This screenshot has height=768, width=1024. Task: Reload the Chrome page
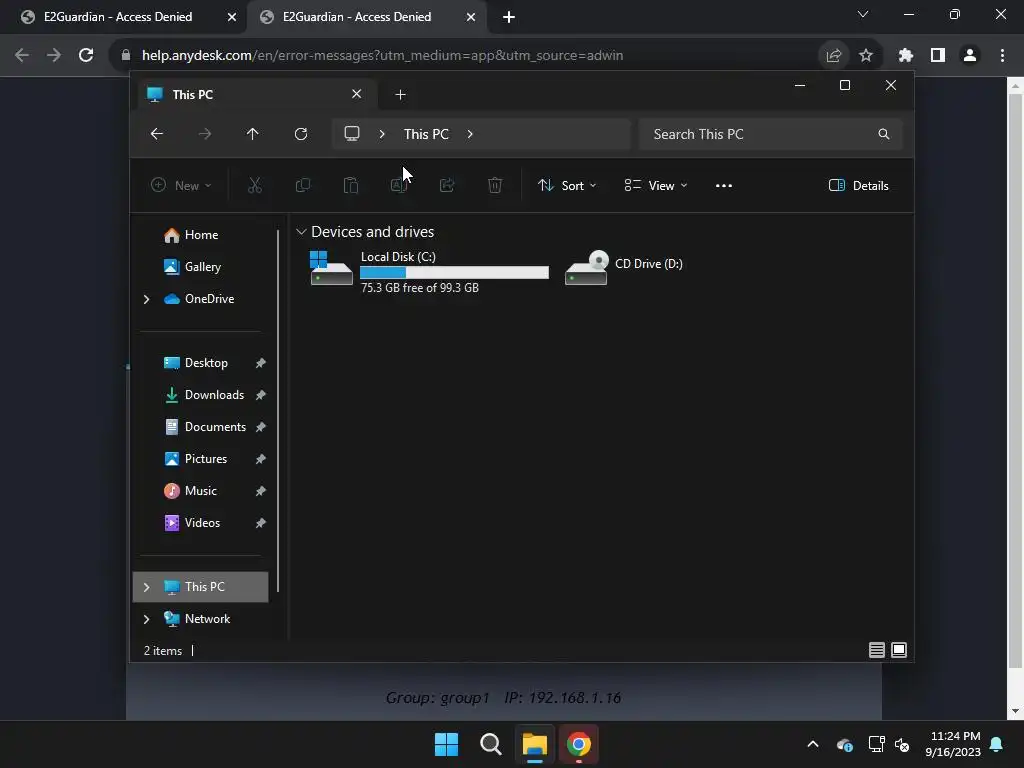tap(86, 55)
